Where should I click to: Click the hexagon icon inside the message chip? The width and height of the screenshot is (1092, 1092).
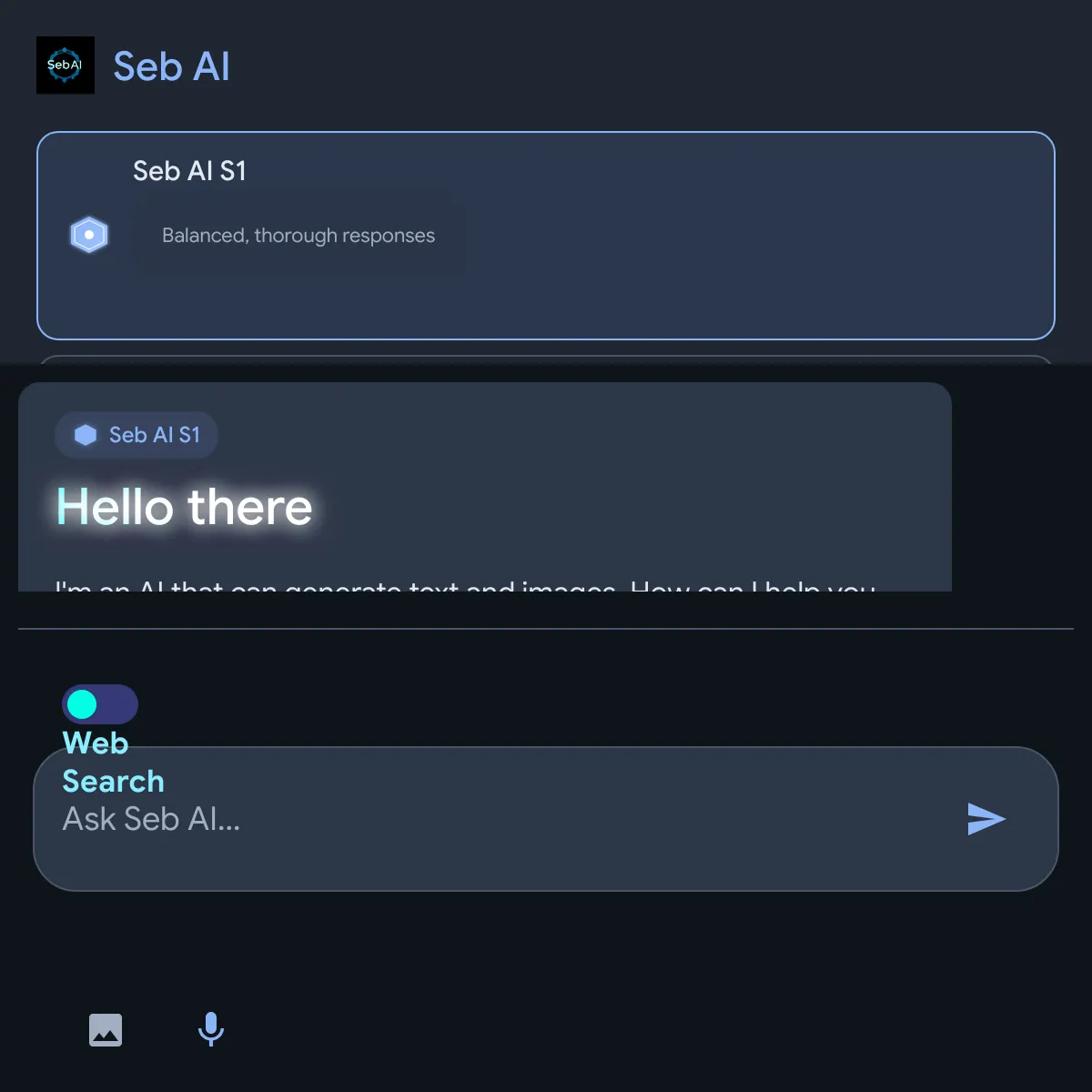(86, 435)
